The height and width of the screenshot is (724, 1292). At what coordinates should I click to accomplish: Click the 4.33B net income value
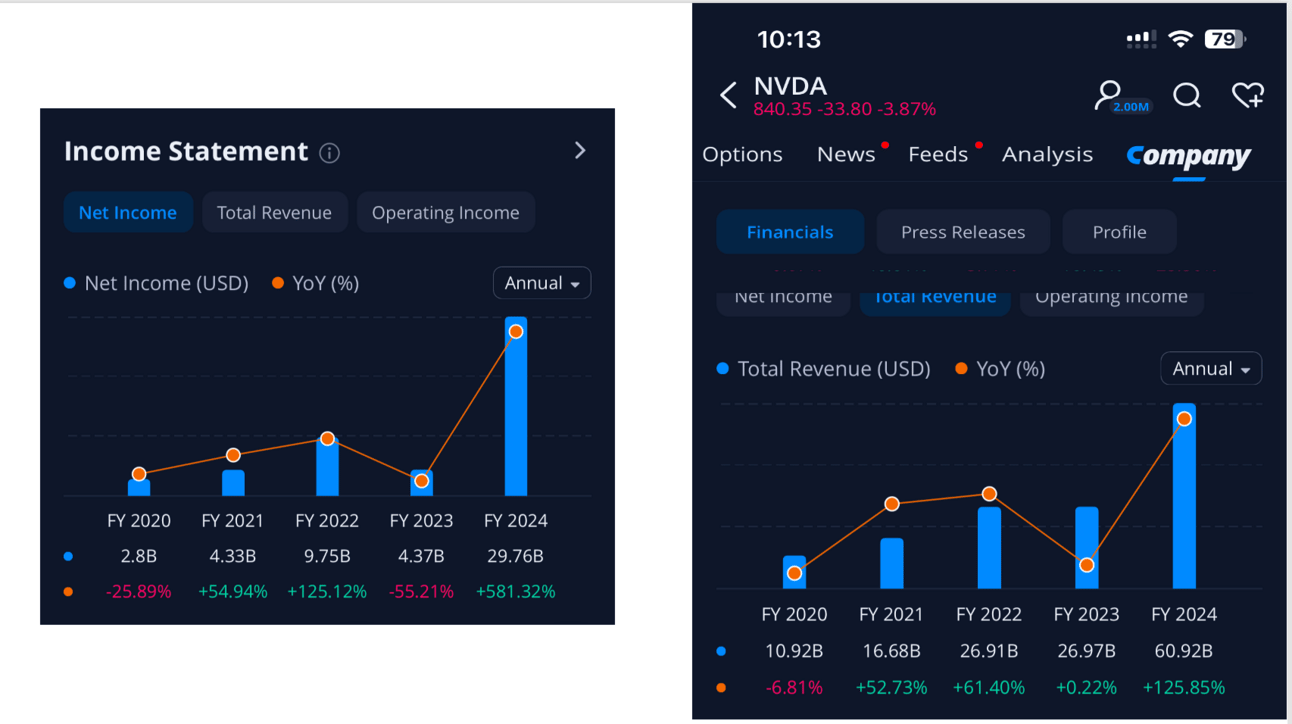tap(233, 556)
